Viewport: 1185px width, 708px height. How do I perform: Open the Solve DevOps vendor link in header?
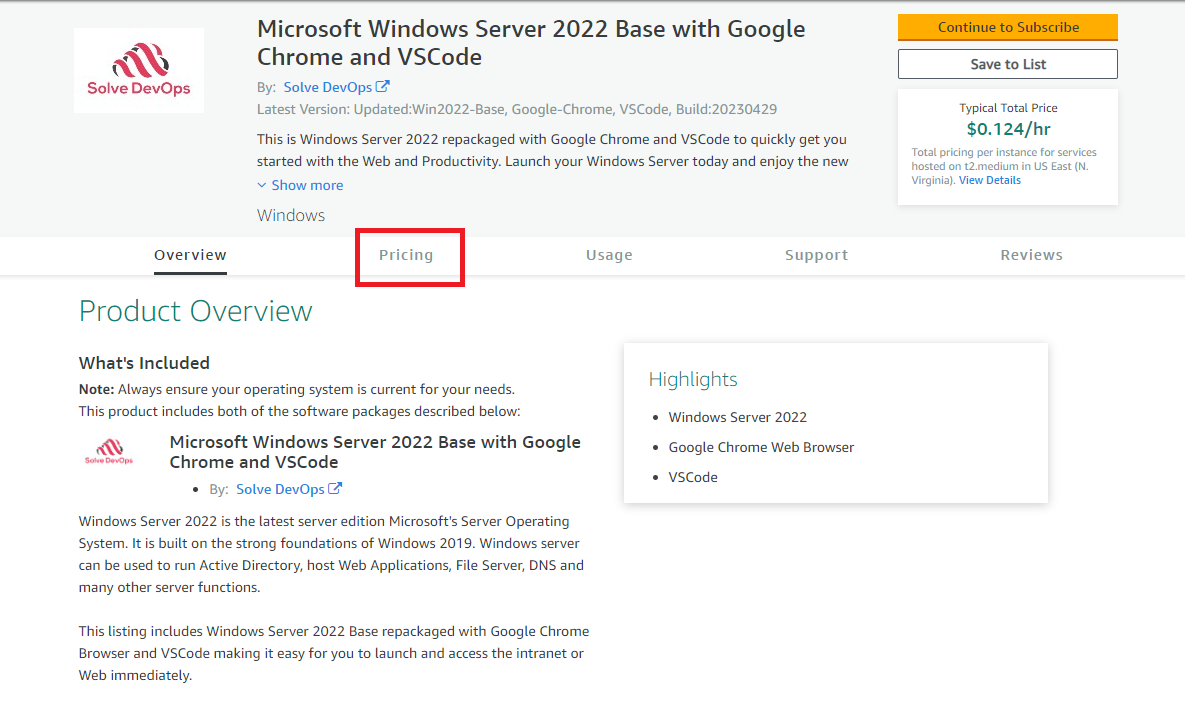[x=327, y=87]
